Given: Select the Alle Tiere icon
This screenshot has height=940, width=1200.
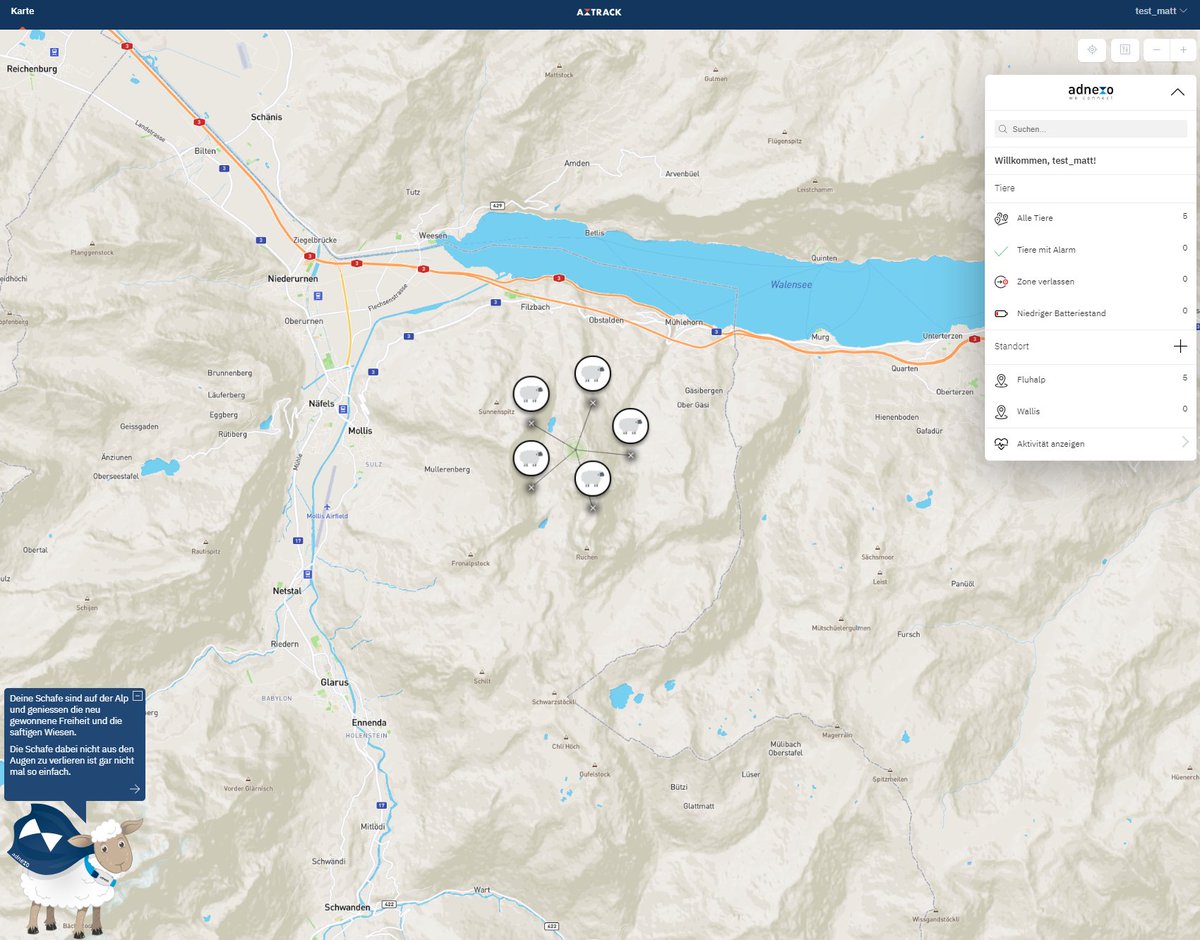Looking at the screenshot, I should [x=1001, y=217].
